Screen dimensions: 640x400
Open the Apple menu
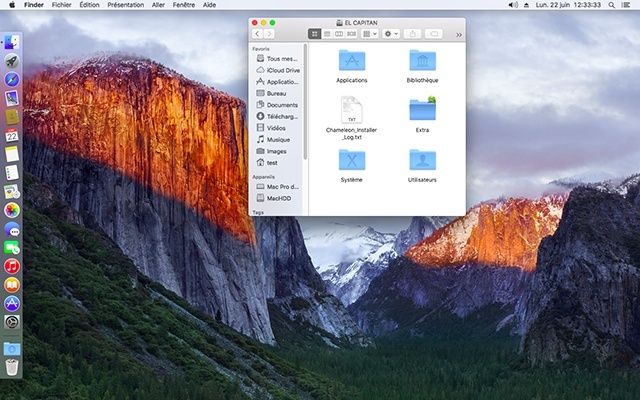12,5
